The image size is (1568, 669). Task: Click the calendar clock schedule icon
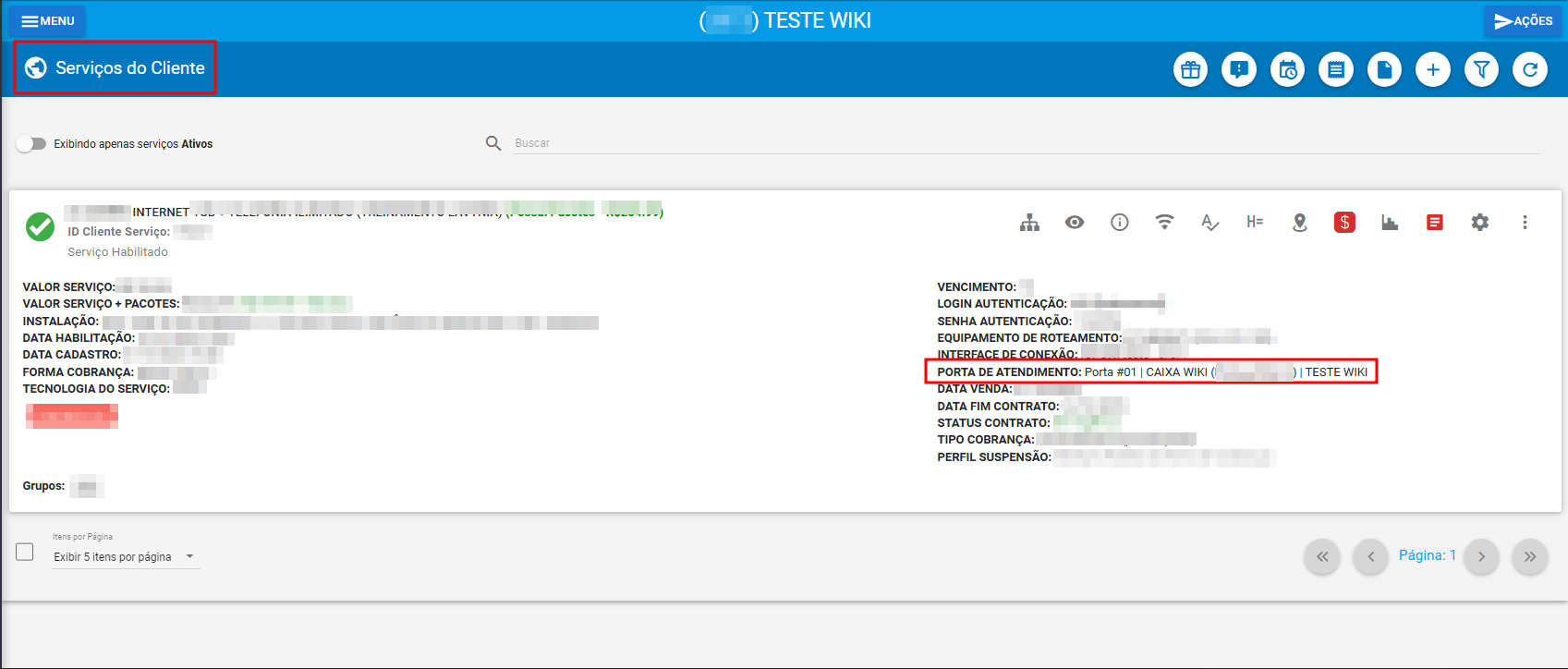pos(1287,69)
